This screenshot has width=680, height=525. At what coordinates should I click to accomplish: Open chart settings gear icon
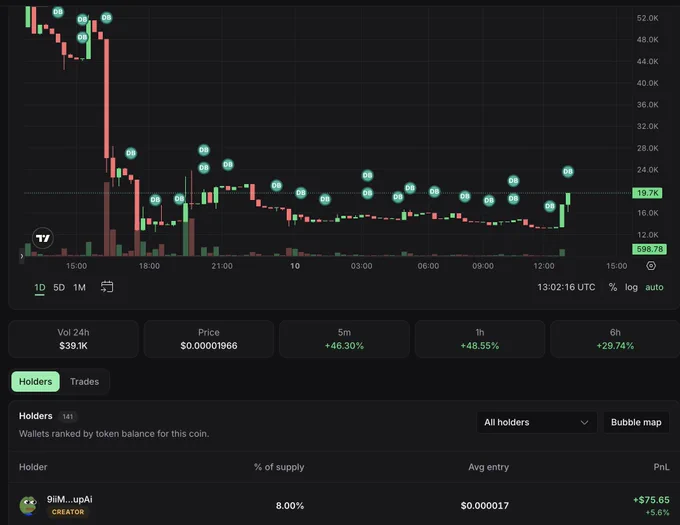651,266
